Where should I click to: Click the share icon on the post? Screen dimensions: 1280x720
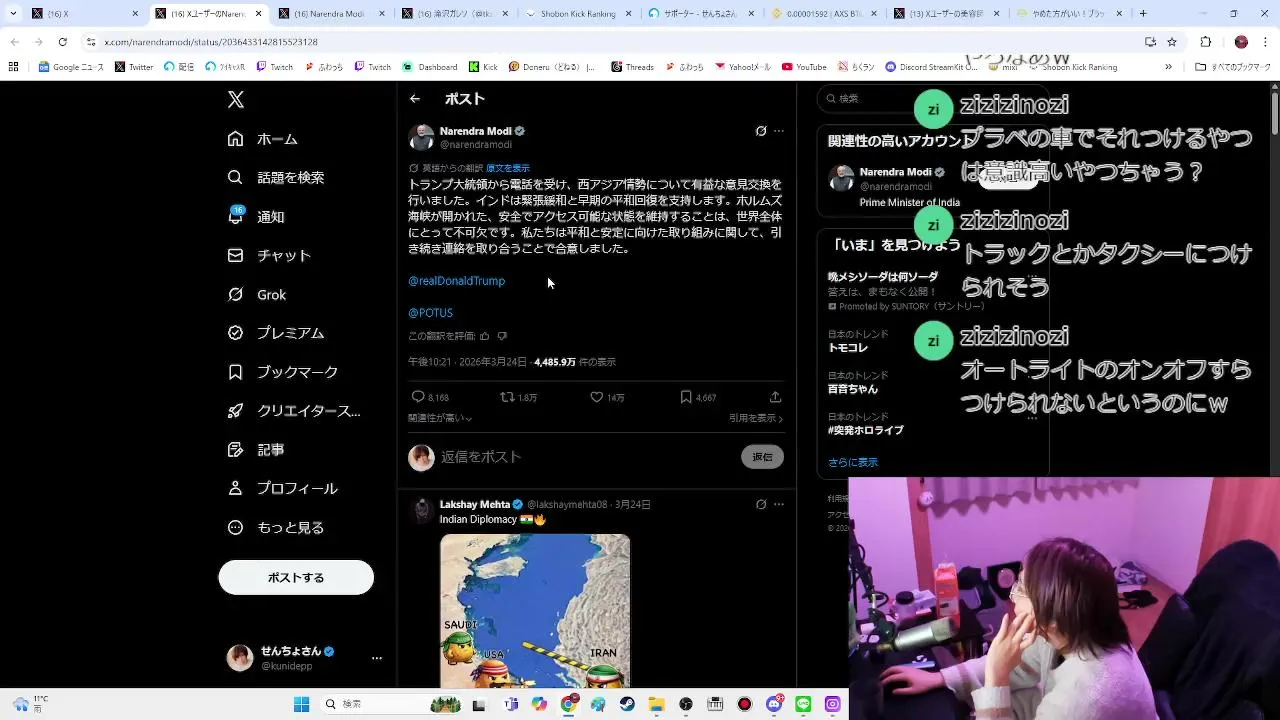(775, 397)
